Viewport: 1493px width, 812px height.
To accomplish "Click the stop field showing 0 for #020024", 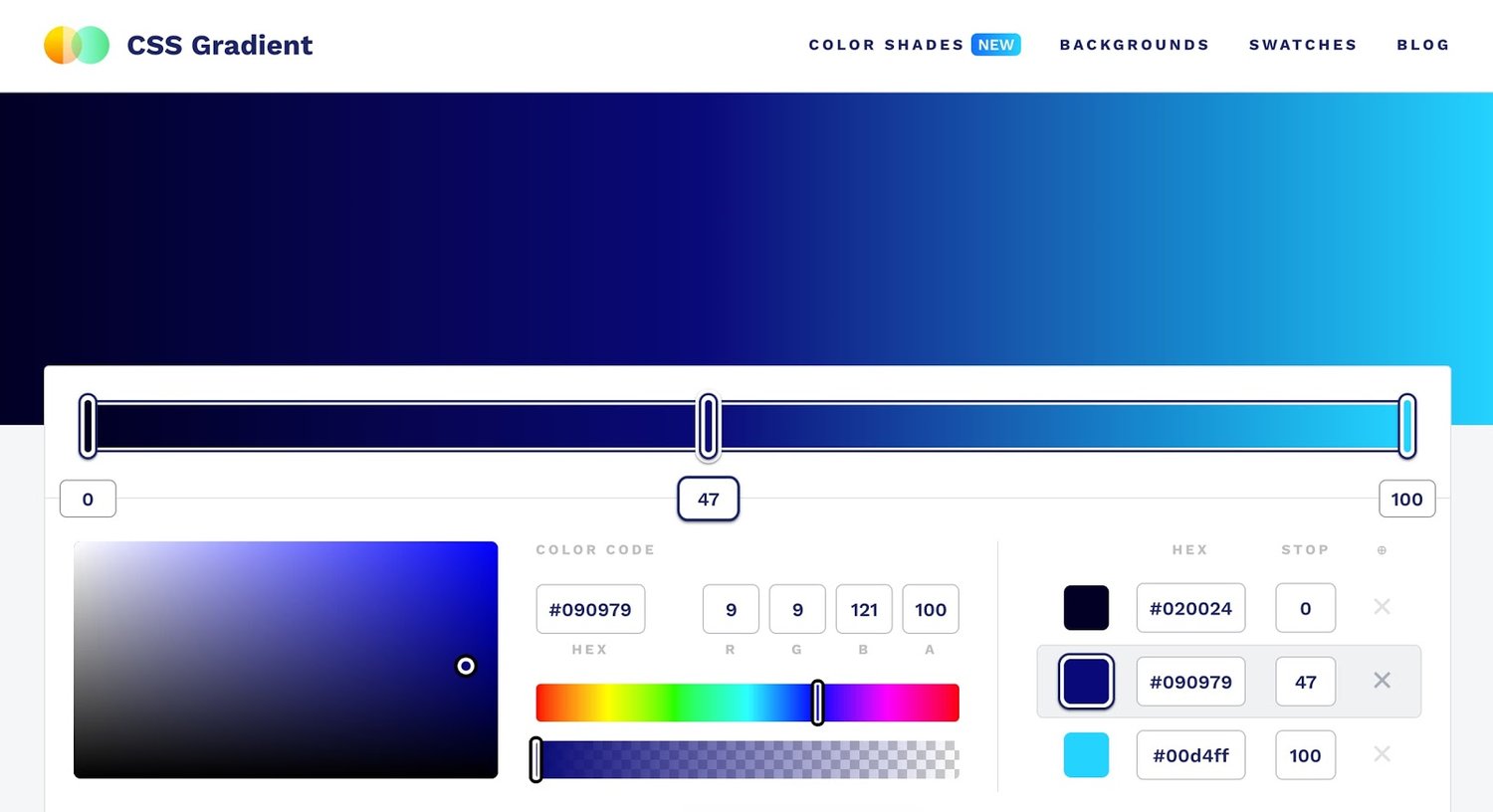I will coord(1305,608).
